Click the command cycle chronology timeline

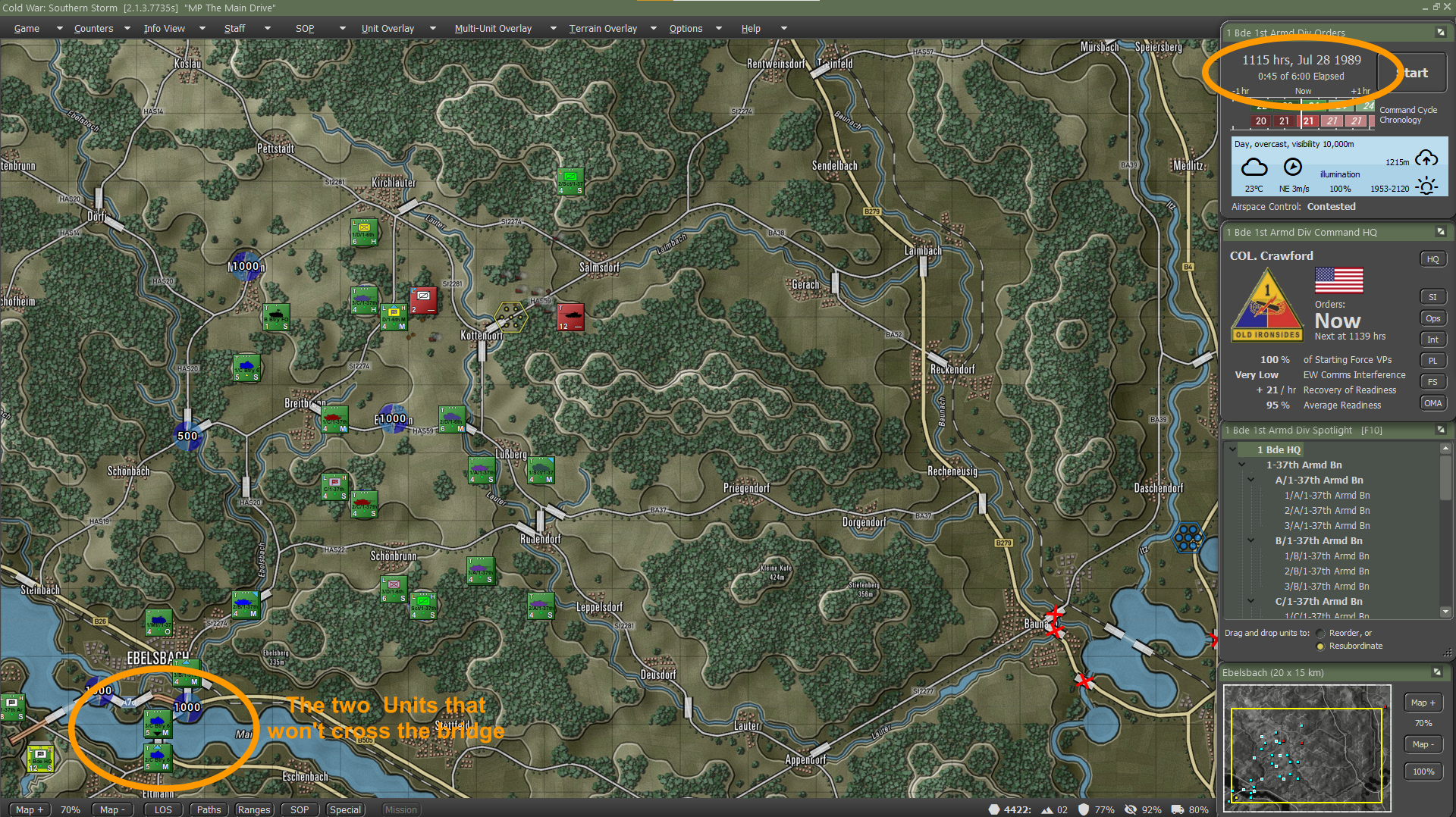(1302, 113)
